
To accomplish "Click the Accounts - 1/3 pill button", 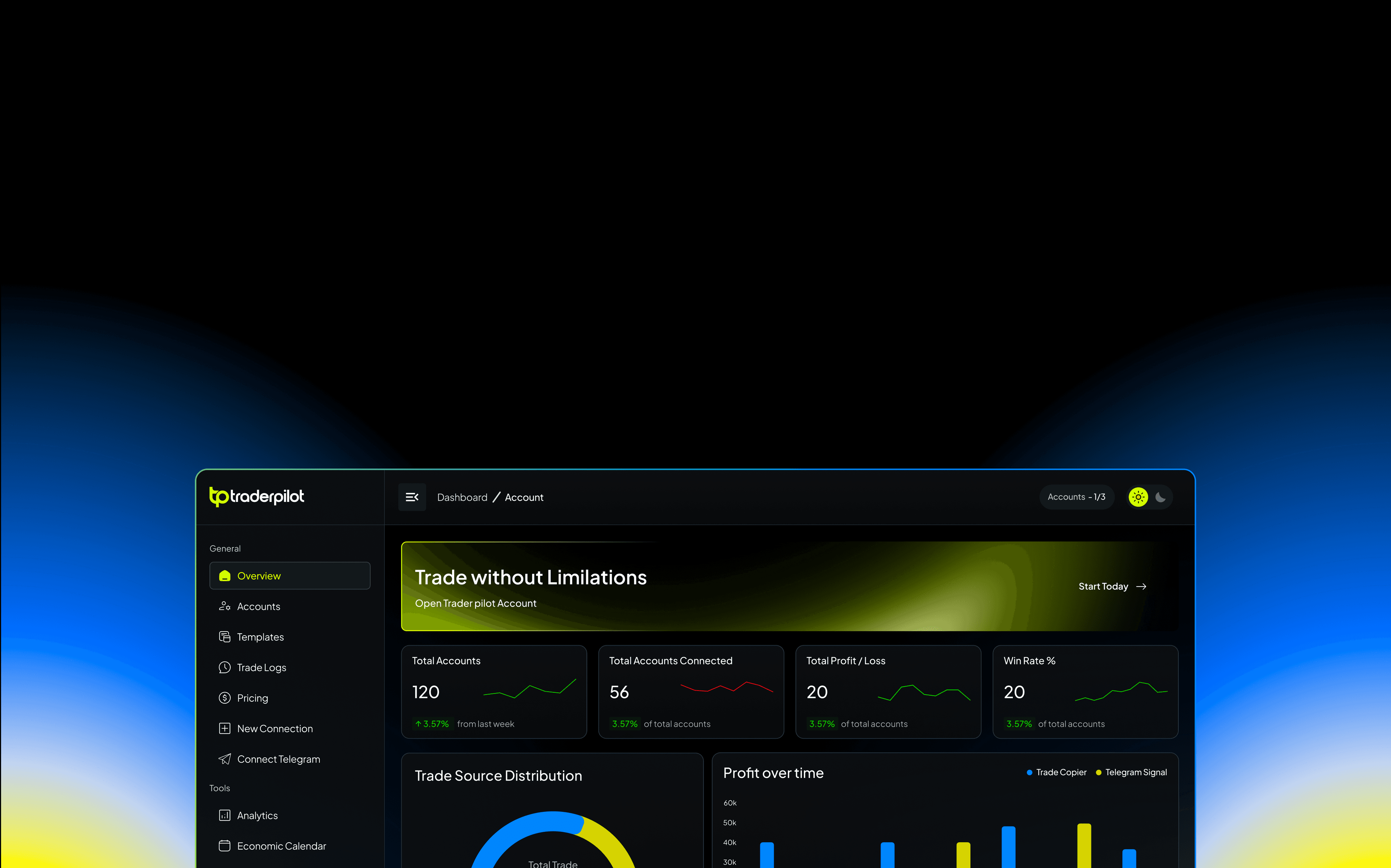I will tap(1077, 497).
